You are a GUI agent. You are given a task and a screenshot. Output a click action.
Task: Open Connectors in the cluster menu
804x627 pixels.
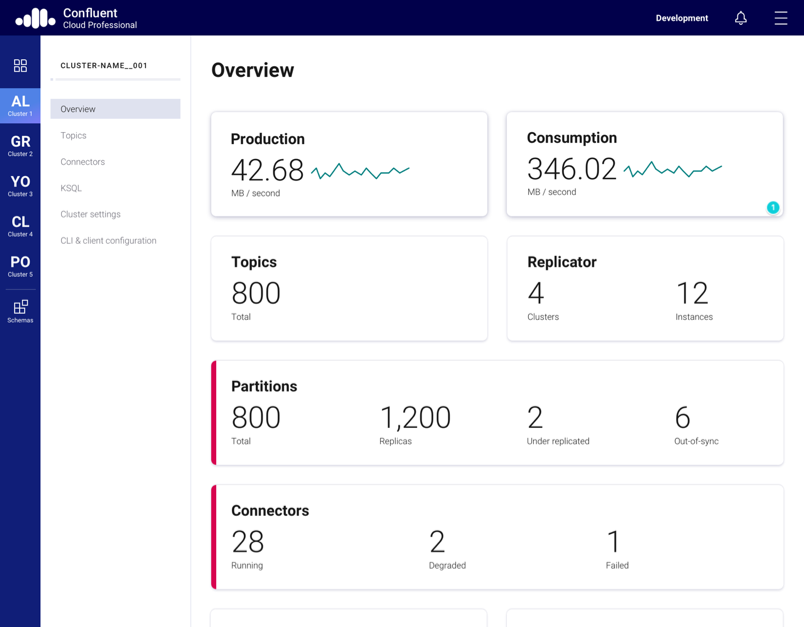coord(82,162)
